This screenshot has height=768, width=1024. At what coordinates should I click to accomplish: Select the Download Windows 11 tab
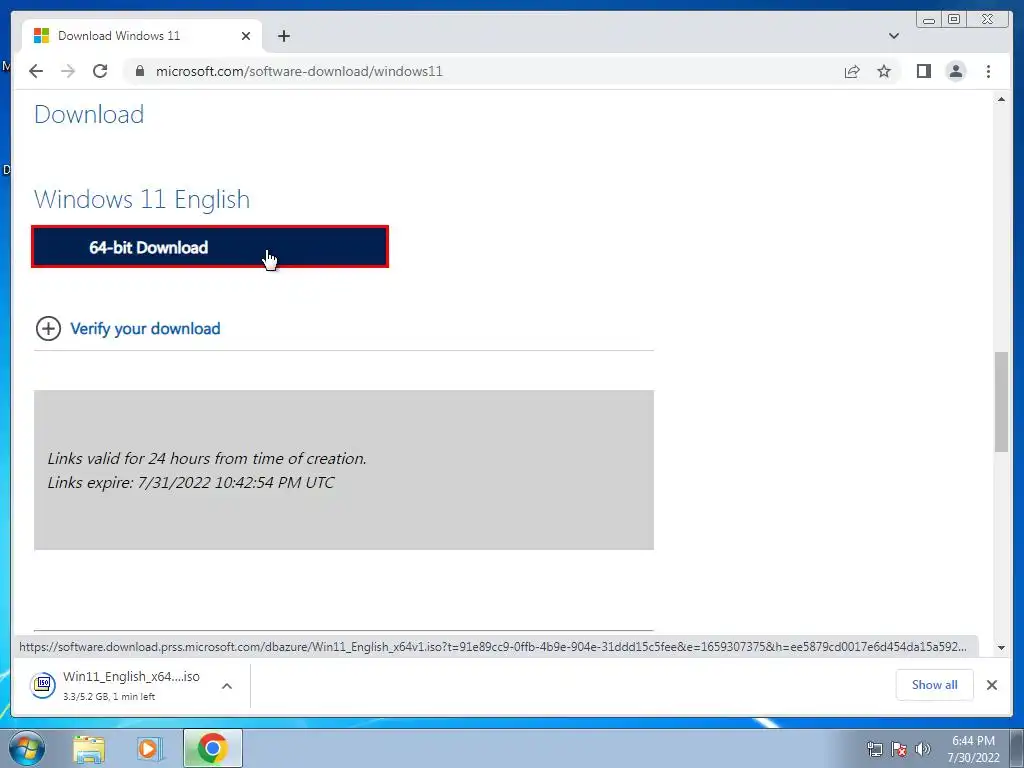(x=142, y=36)
